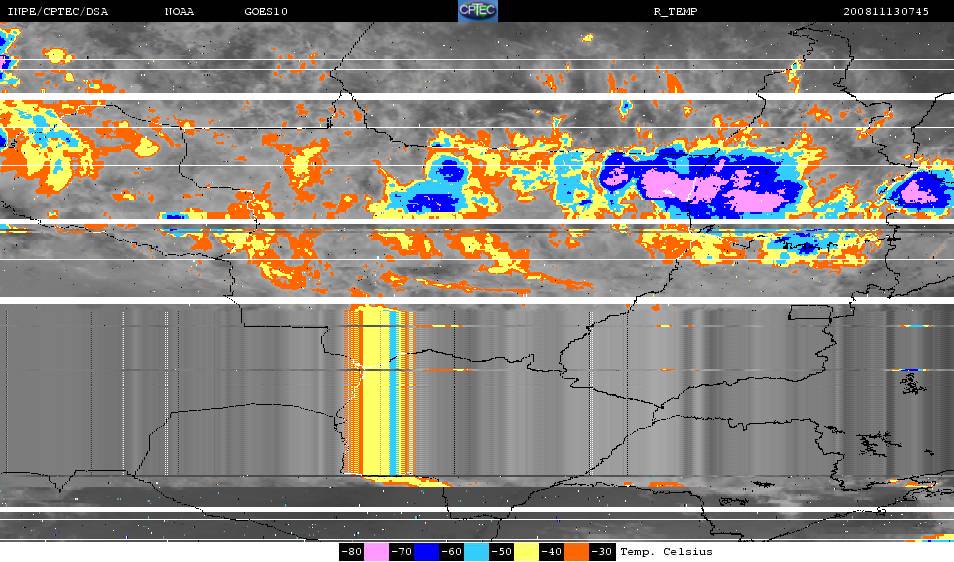
Task: Click the pink legend swatch right of -80
Action: click(377, 552)
